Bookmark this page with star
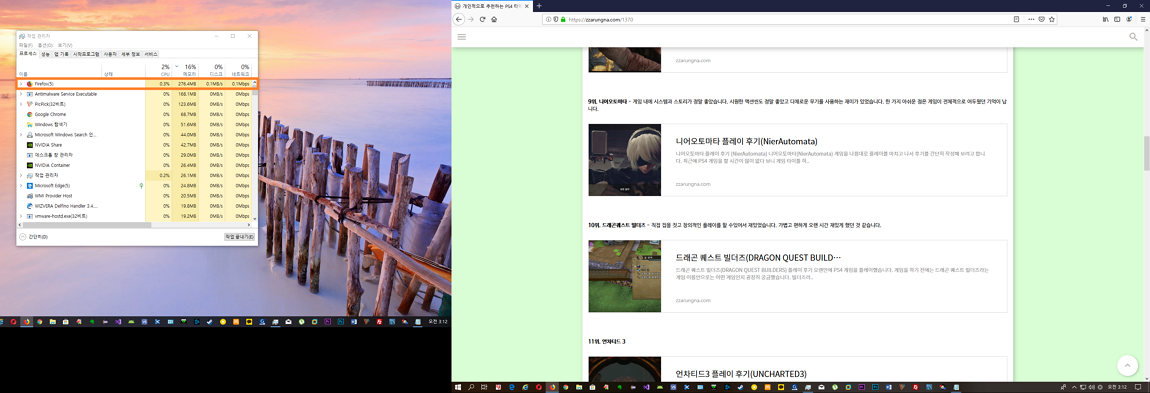Screen dimensions: 1150x393 point(1051,19)
